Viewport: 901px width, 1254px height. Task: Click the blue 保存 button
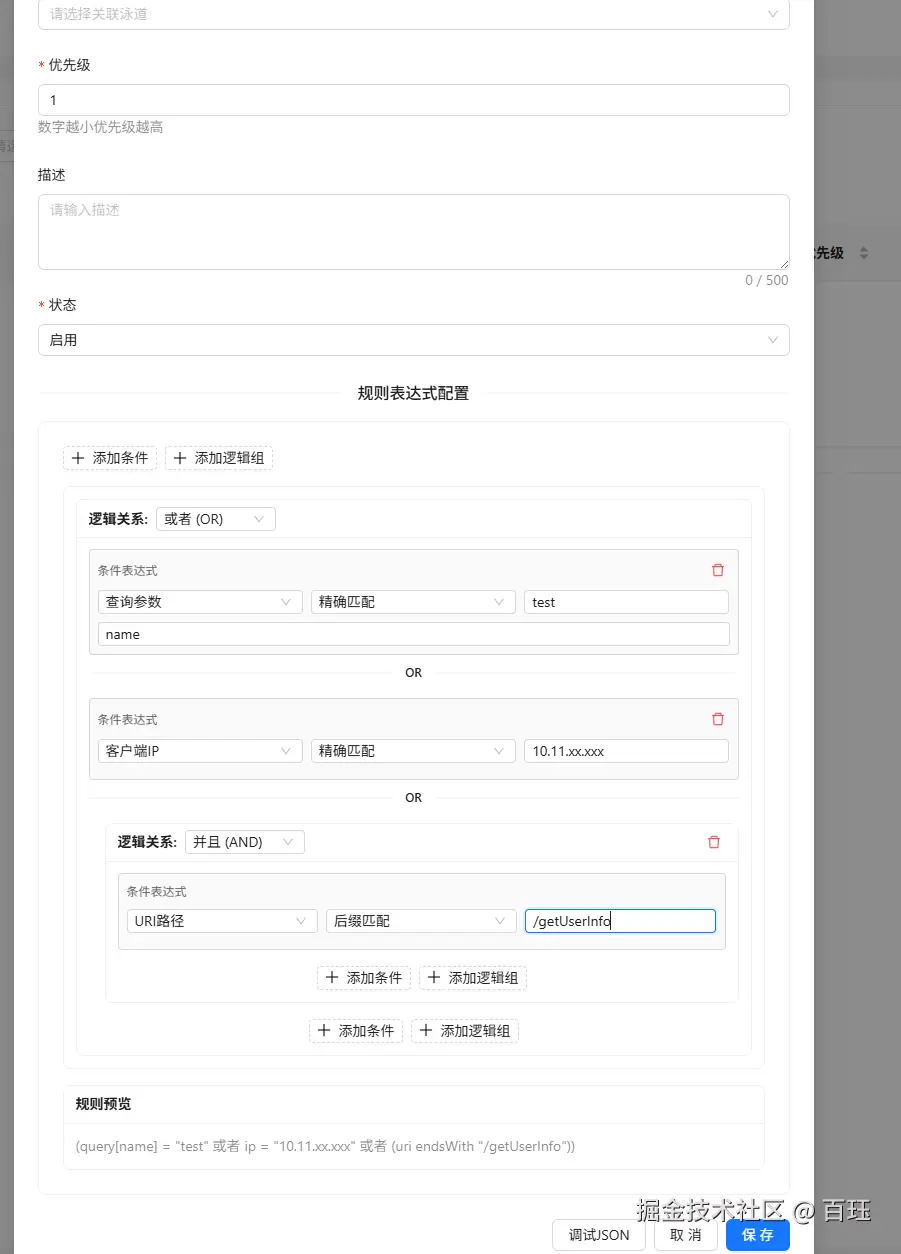758,1235
